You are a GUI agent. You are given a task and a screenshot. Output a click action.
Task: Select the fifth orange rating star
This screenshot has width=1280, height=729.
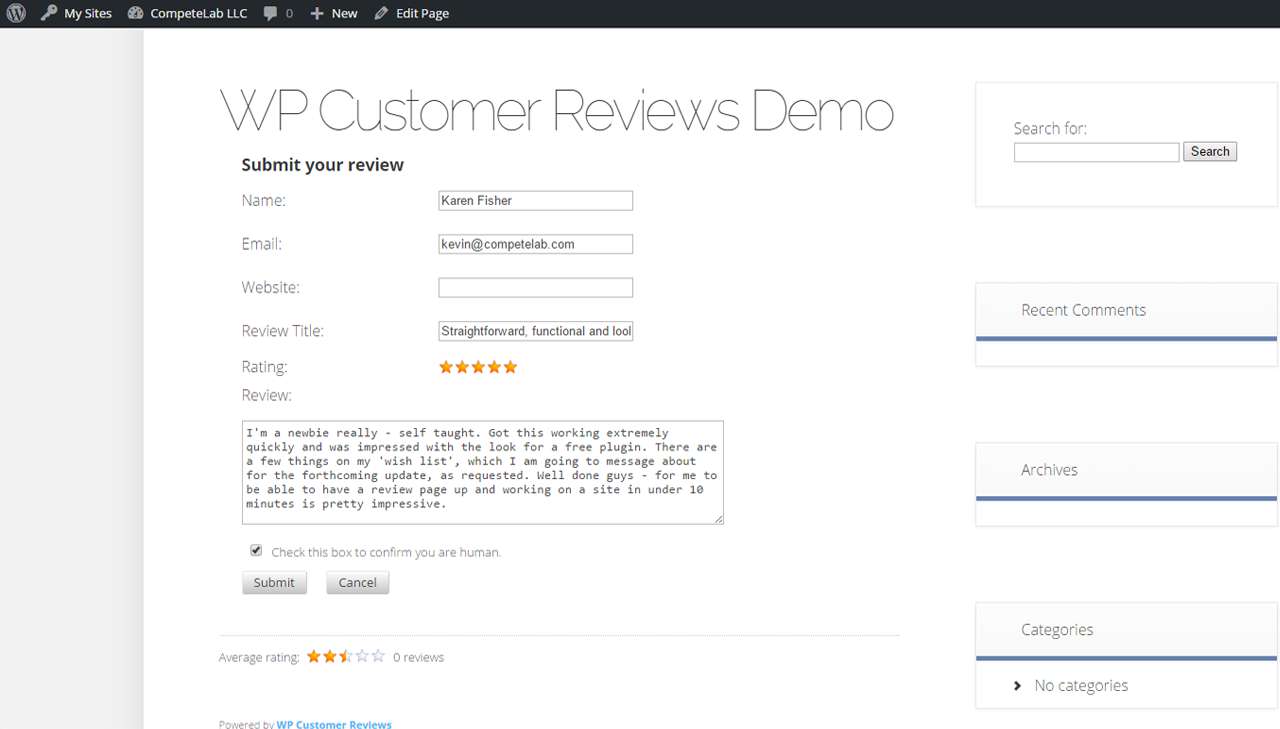pos(510,367)
